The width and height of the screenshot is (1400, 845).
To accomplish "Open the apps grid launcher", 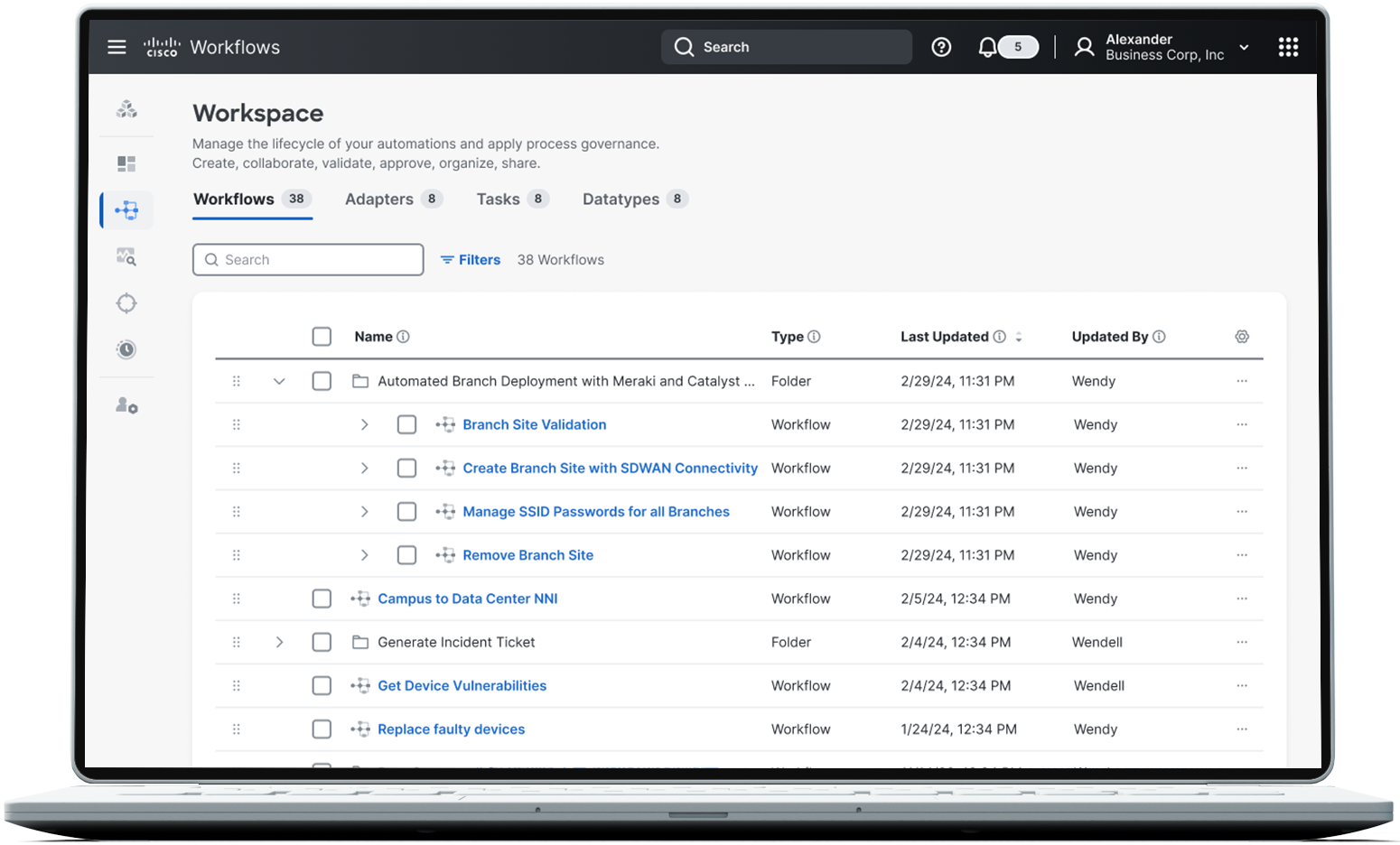I will 1288,47.
